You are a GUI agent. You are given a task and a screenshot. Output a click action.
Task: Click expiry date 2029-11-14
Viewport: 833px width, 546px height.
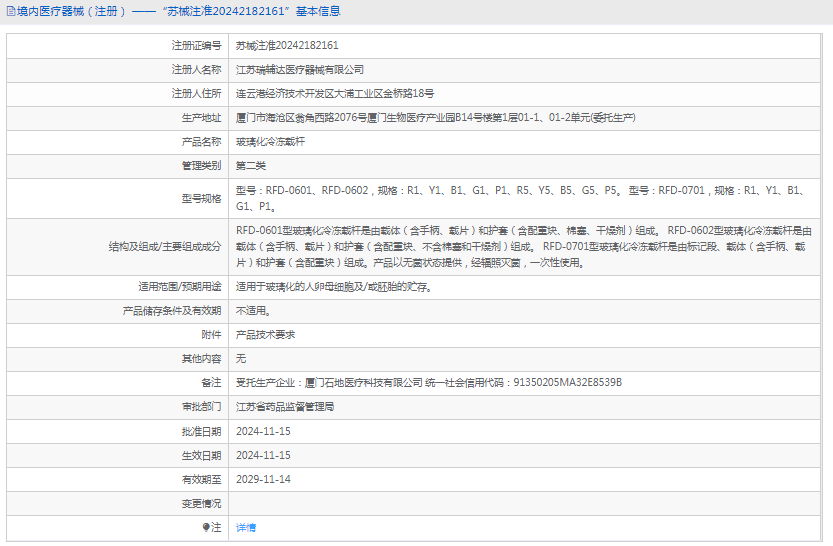click(263, 479)
